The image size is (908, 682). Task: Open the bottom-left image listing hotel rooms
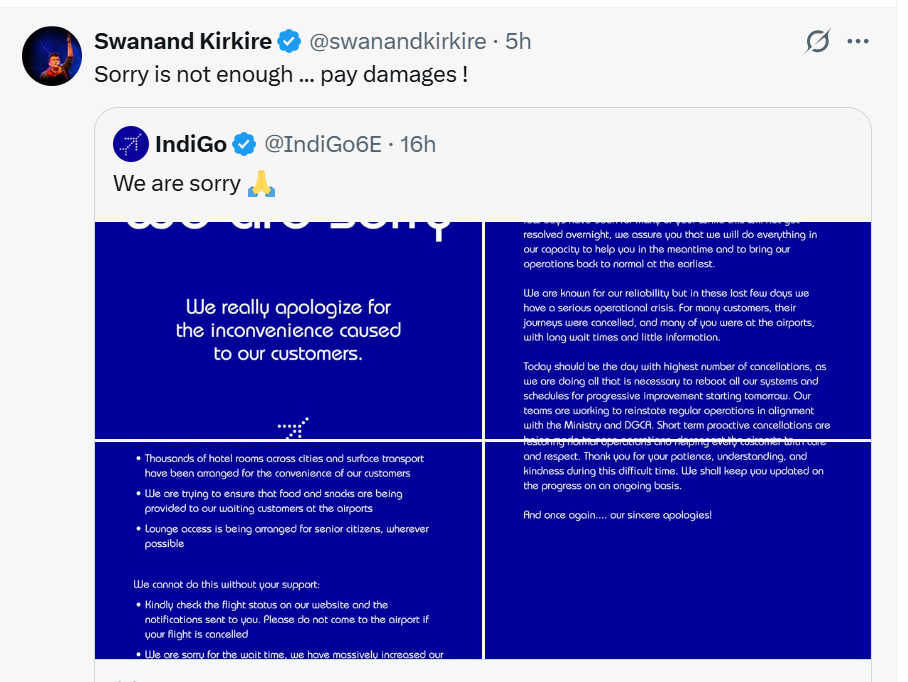288,550
